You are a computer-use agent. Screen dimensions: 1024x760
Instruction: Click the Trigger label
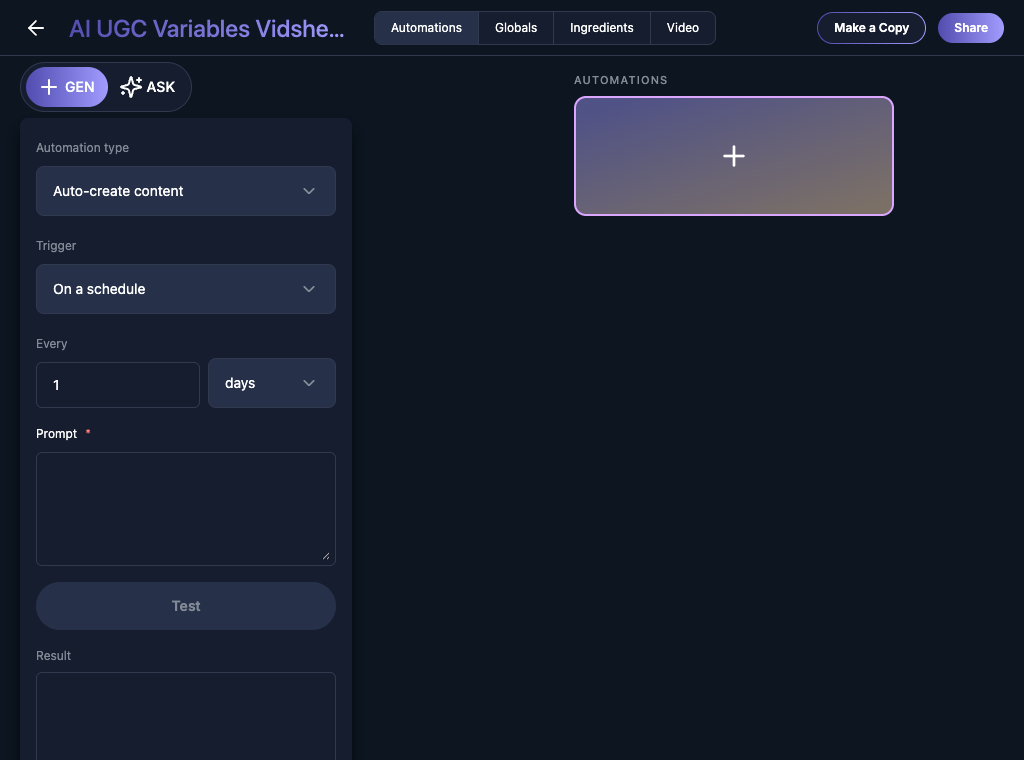click(56, 245)
